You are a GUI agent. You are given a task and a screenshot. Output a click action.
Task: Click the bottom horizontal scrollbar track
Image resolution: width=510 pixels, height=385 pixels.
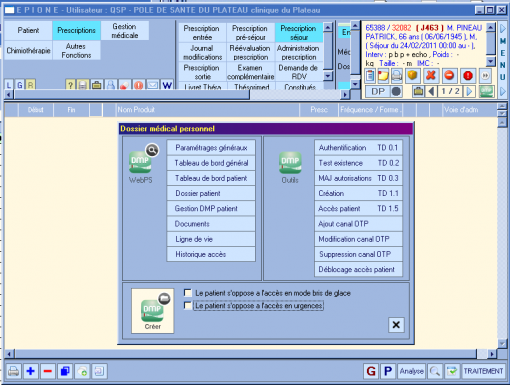246,354
